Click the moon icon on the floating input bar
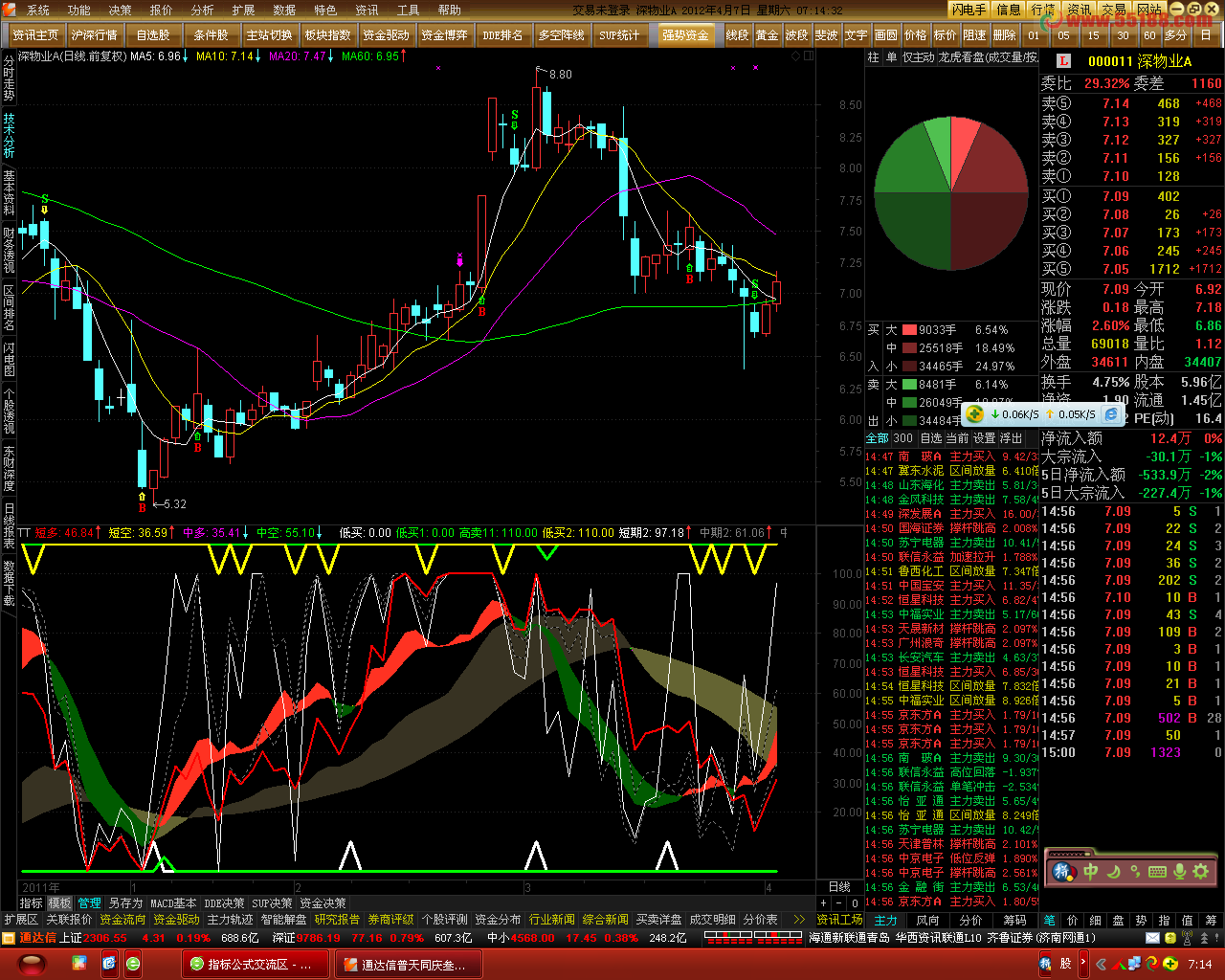Screen dimensions: 1225x980 tap(1114, 871)
